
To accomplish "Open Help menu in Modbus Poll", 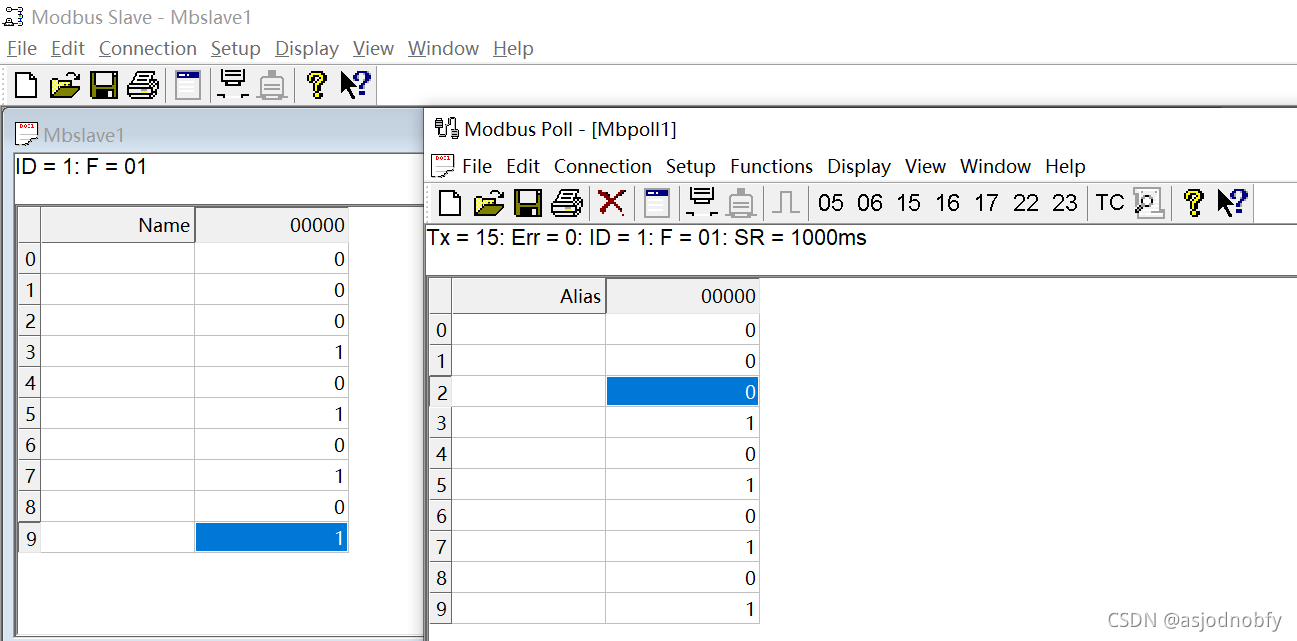I will pos(1065,166).
